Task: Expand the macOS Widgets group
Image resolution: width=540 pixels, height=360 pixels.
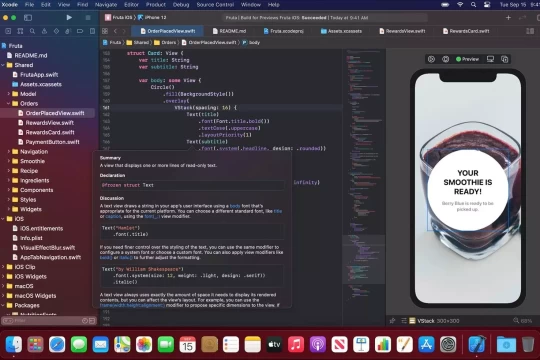Action: tap(3, 296)
